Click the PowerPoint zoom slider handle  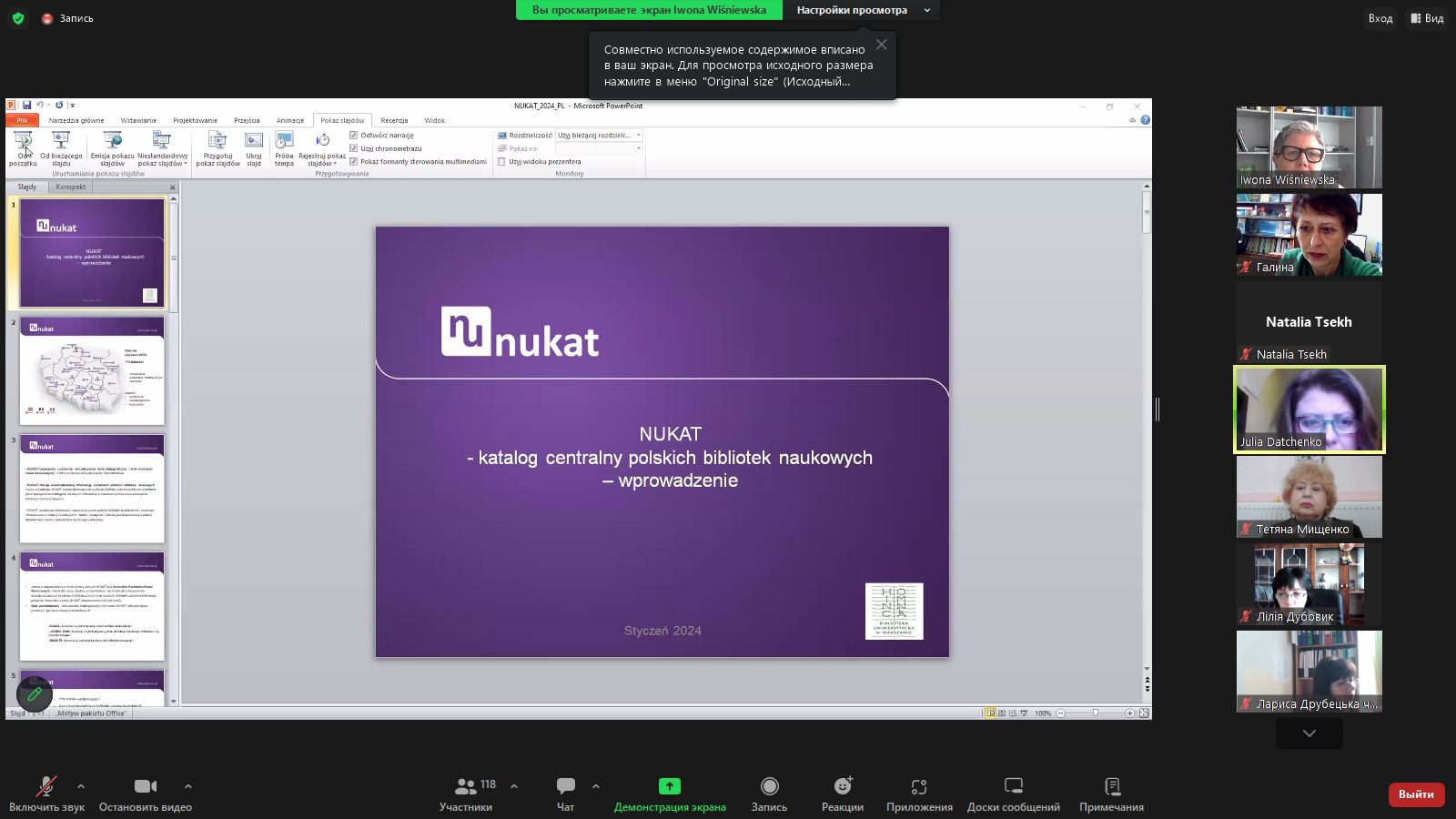(x=1096, y=713)
